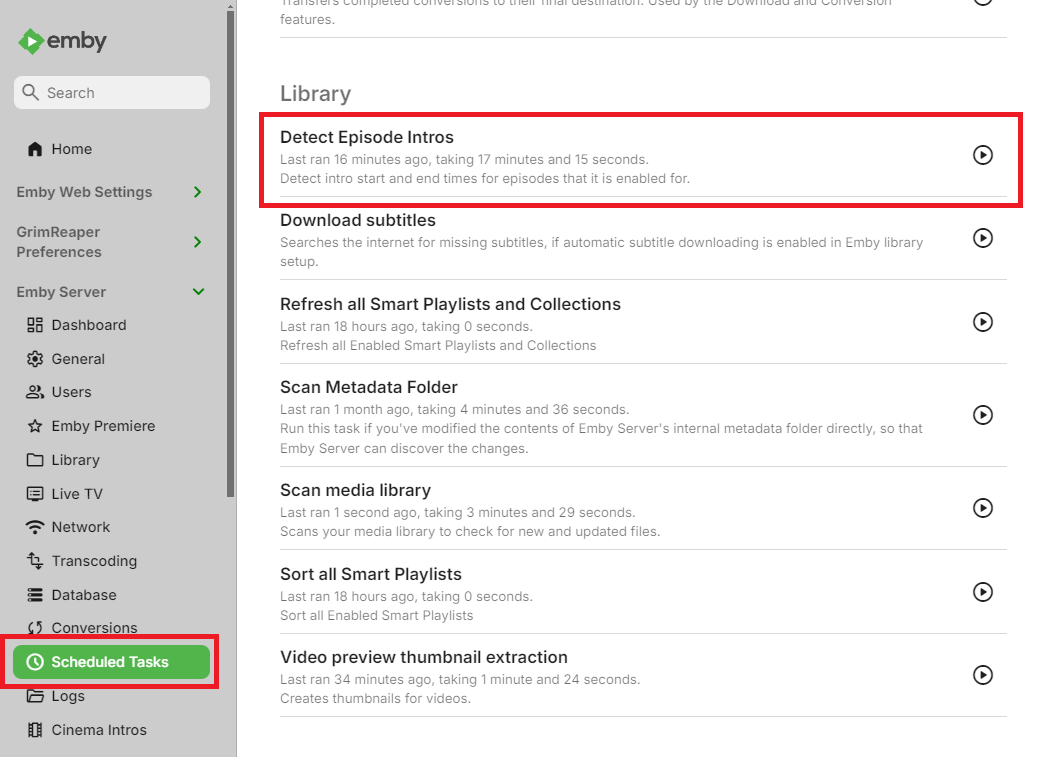This screenshot has height=757, width=1064.
Task: Click the Cinema Intros film icon
Action: [x=35, y=730]
